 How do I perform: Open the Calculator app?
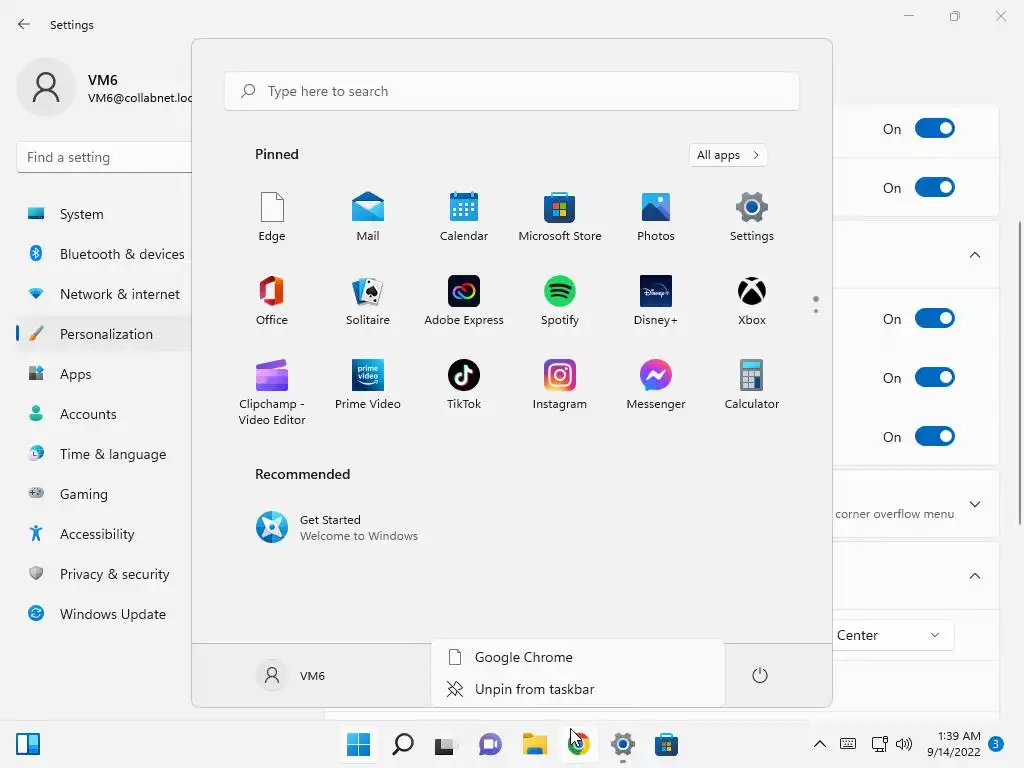click(x=752, y=385)
